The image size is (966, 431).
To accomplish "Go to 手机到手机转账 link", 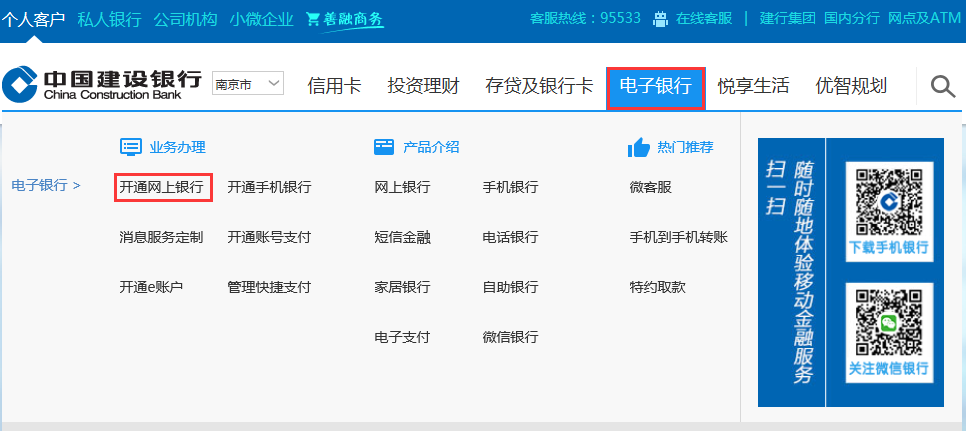I will [678, 237].
